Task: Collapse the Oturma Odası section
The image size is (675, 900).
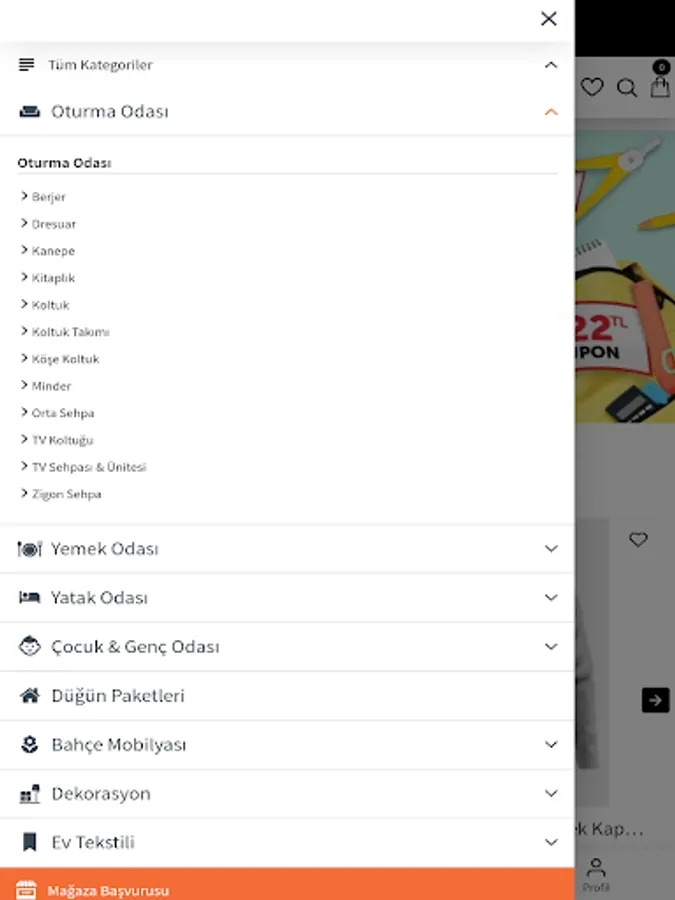Action: [x=551, y=112]
